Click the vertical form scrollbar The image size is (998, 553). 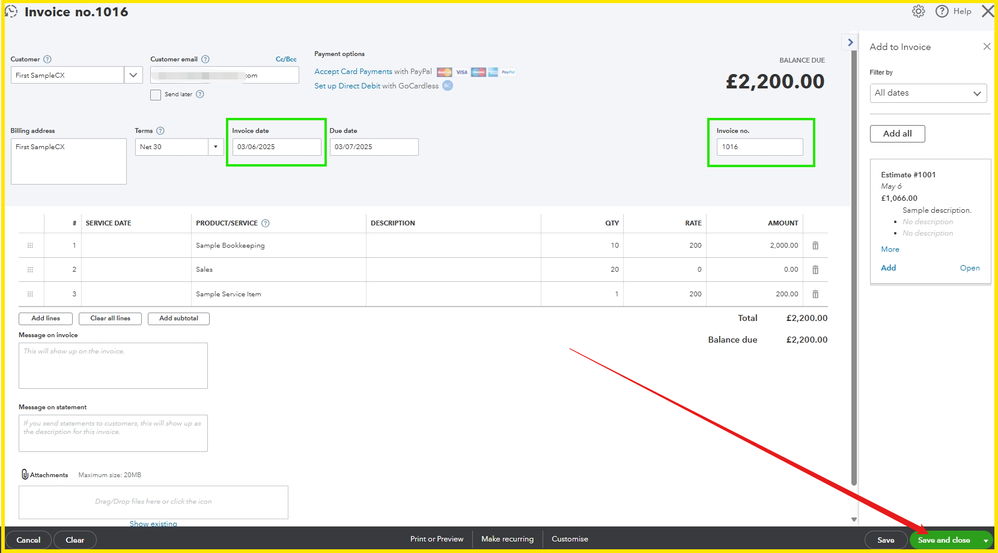854,267
